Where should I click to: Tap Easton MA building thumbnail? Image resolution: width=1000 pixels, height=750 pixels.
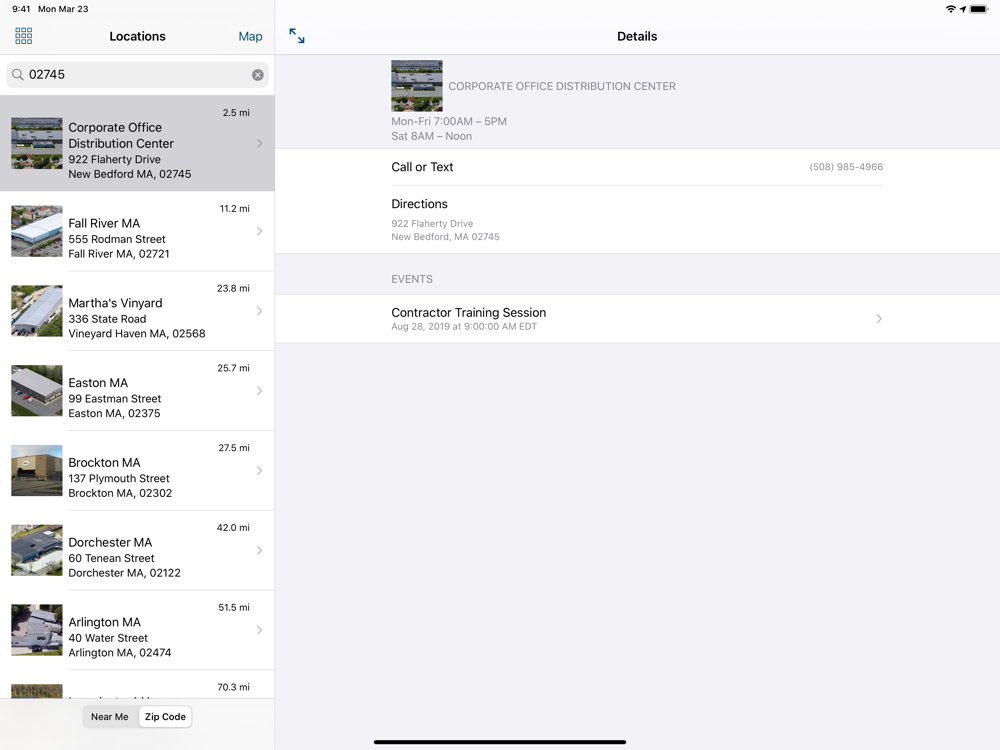37,390
